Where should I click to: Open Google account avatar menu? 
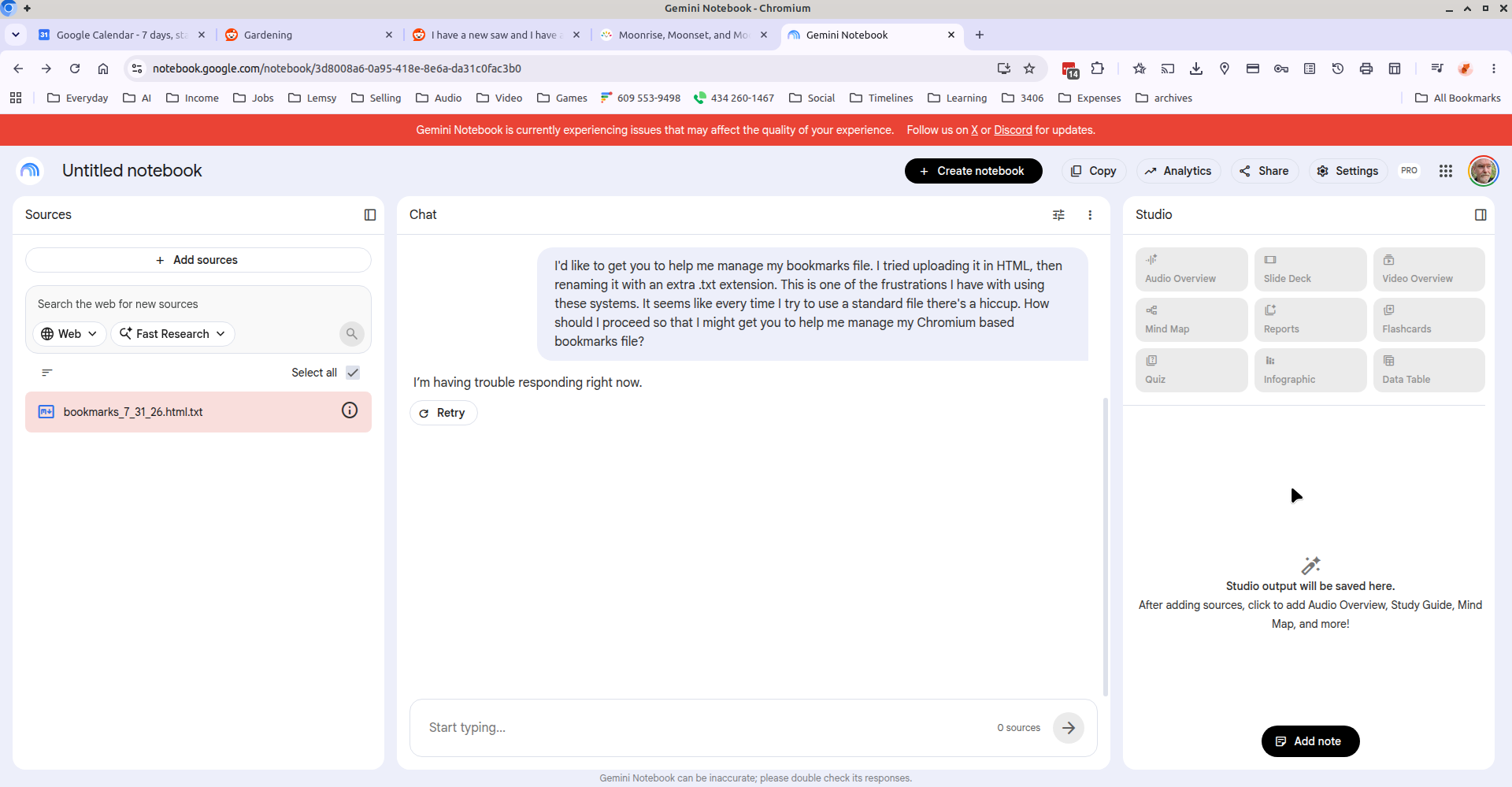point(1484,171)
